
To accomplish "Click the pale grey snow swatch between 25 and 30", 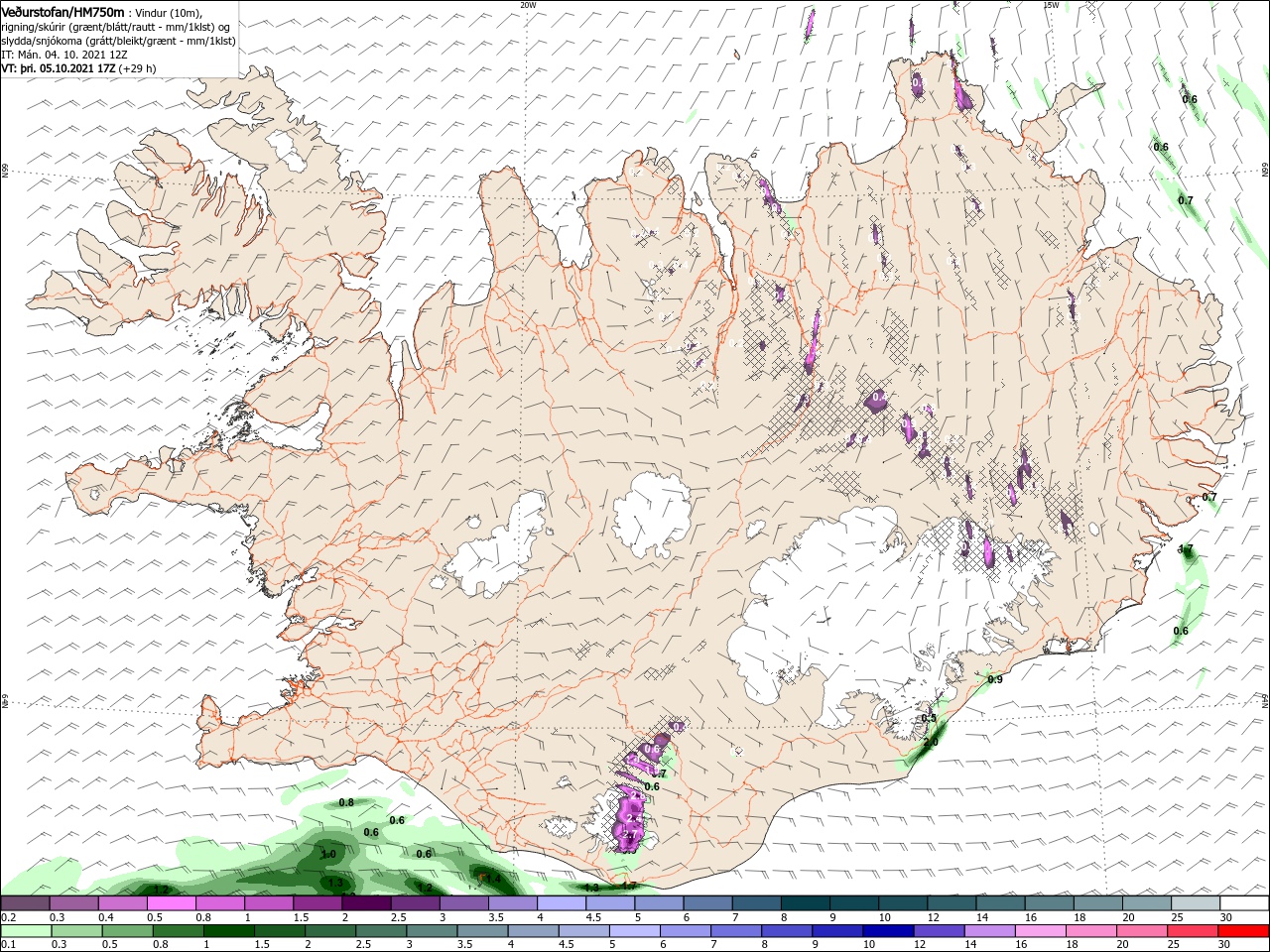I will (x=1196, y=903).
